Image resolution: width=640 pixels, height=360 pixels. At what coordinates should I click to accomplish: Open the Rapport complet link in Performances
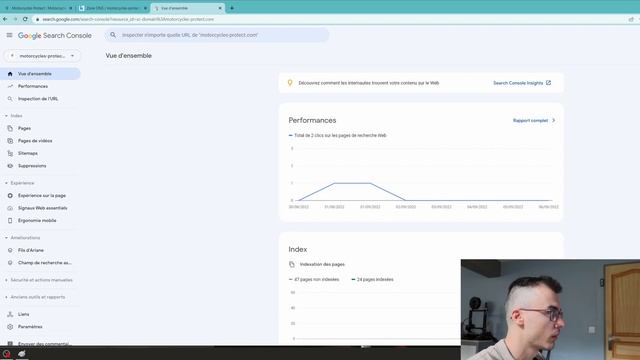[x=530, y=120]
